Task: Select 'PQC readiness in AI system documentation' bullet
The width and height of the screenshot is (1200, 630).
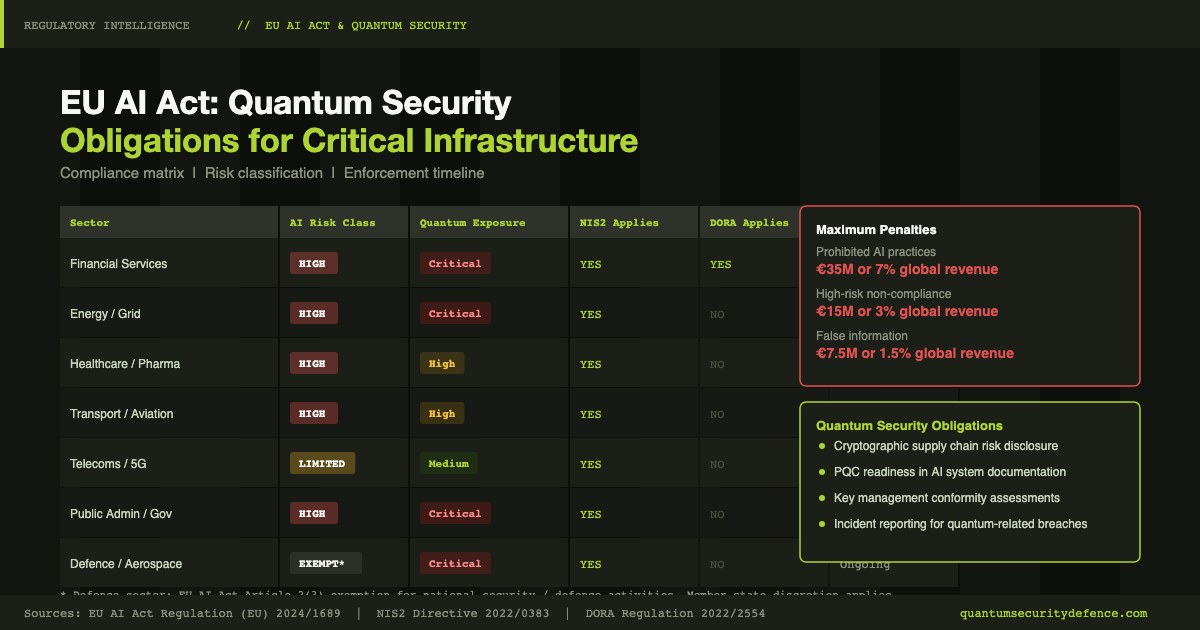Action: 950,472
